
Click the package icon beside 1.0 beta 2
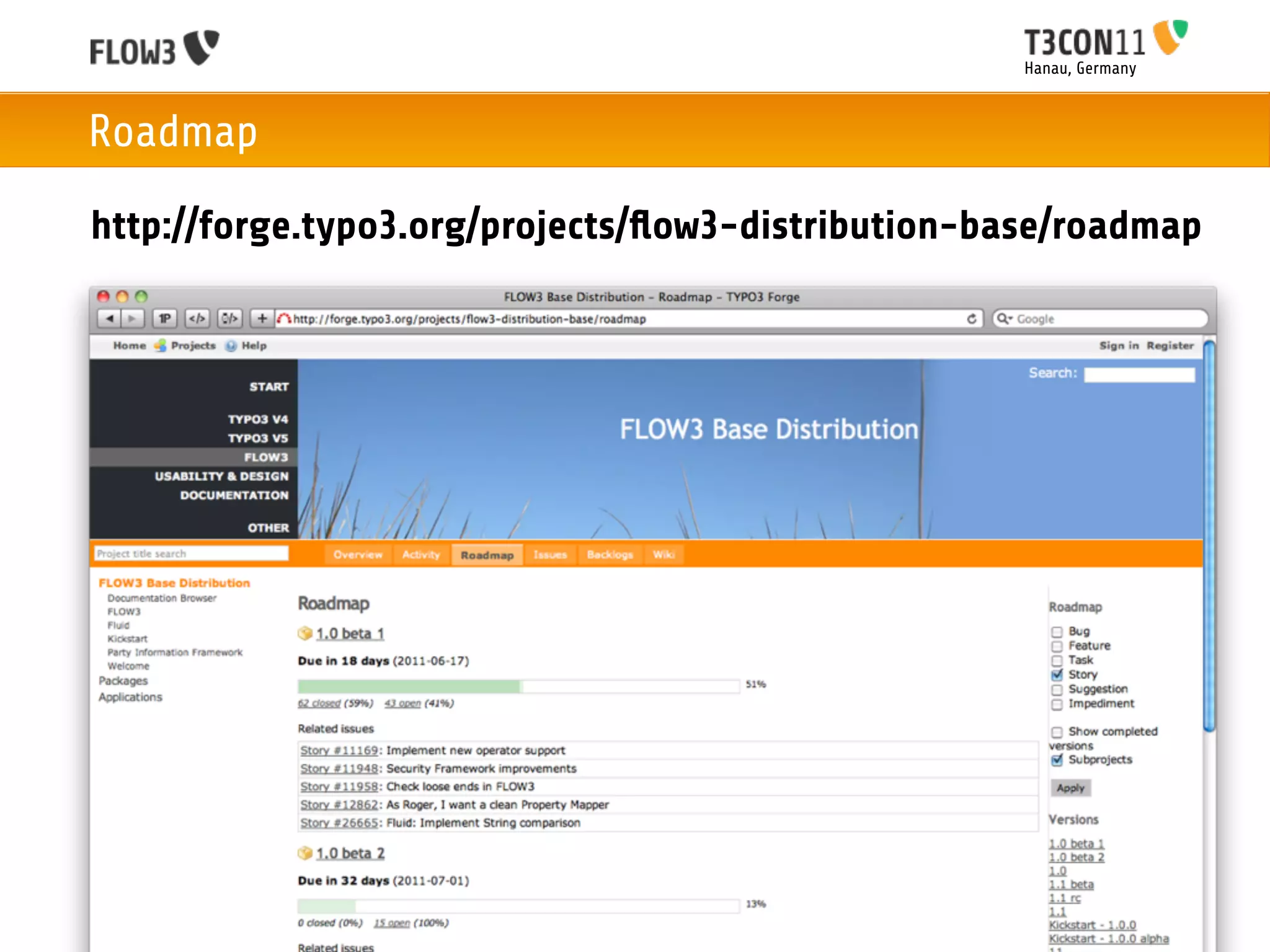click(x=304, y=853)
